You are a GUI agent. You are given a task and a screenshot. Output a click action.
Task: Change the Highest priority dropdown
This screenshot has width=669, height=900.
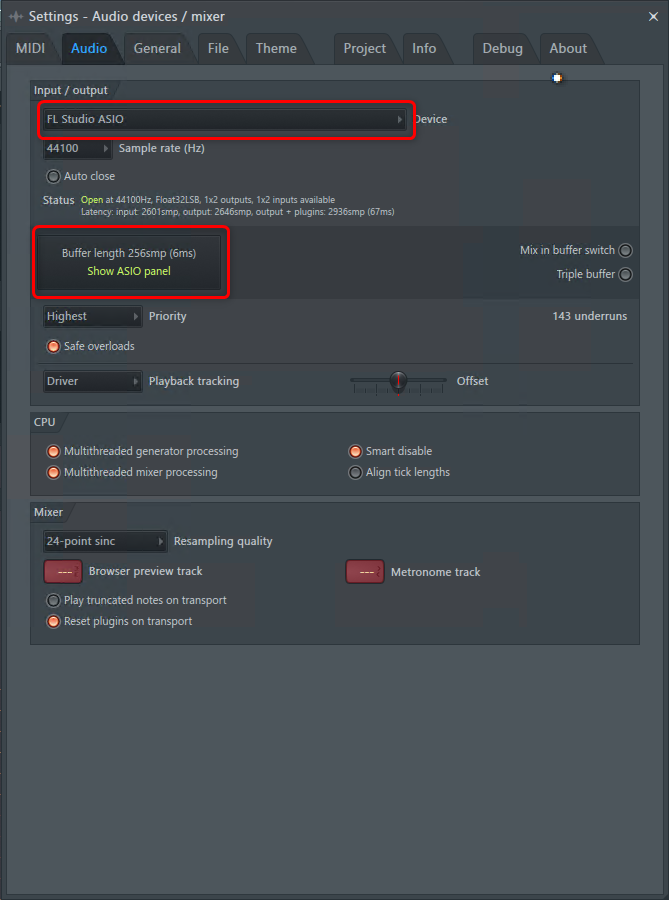(x=92, y=317)
